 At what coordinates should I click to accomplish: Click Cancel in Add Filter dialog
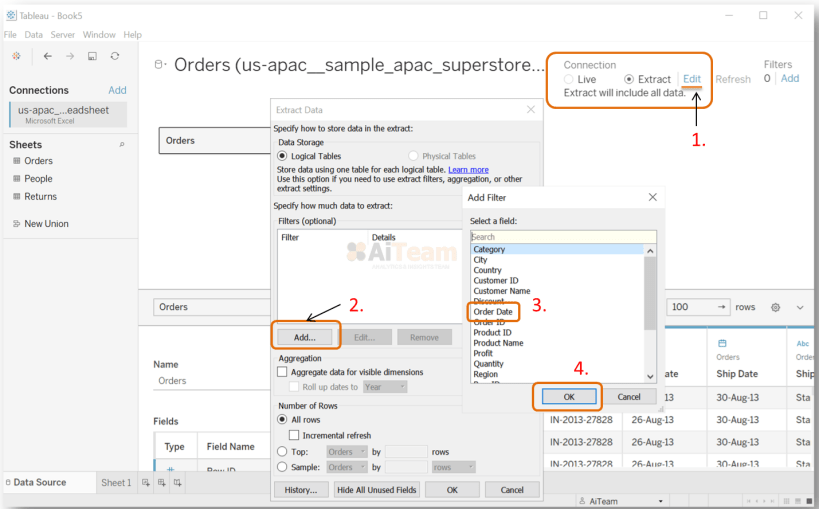tap(629, 397)
